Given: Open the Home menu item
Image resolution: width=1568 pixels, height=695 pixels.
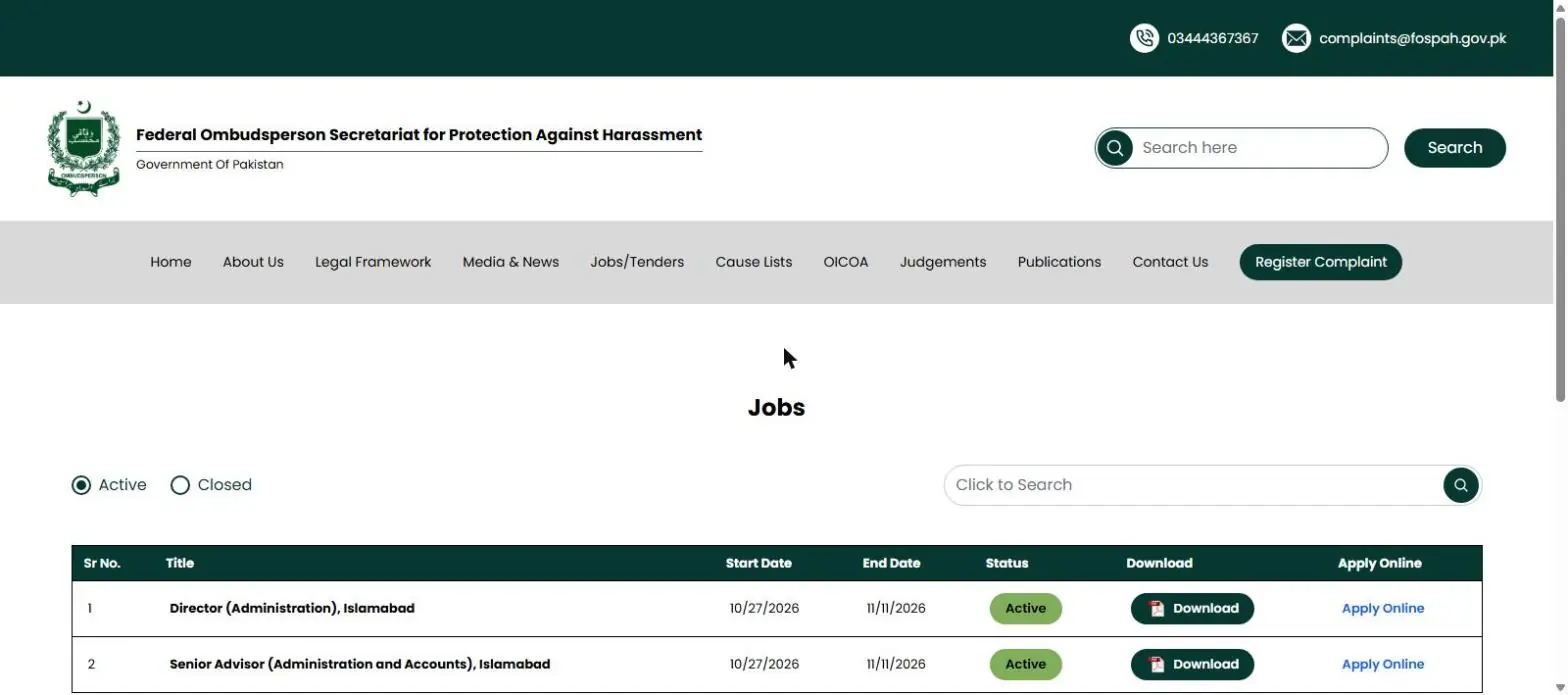Looking at the screenshot, I should pyautogui.click(x=171, y=262).
